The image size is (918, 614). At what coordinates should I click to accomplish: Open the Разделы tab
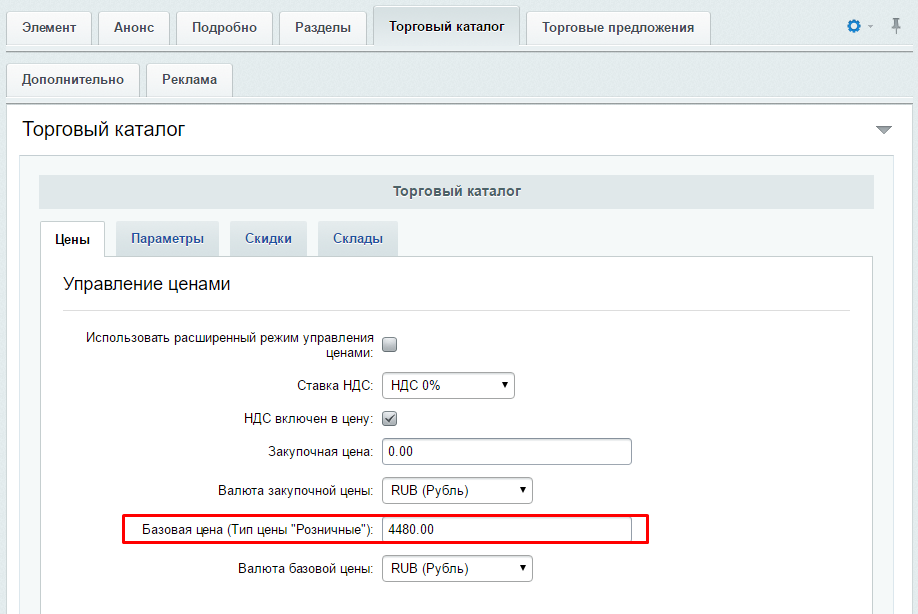pyautogui.click(x=323, y=28)
